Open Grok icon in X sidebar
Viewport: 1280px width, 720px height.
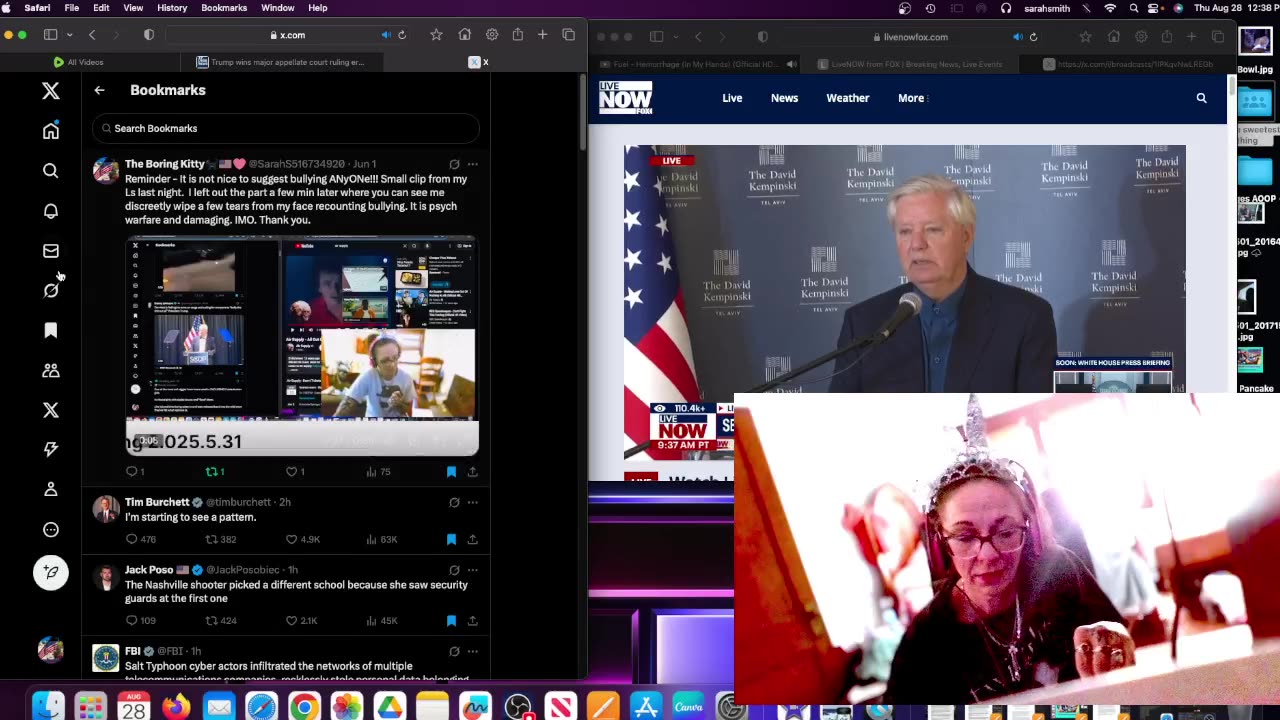[x=51, y=290]
